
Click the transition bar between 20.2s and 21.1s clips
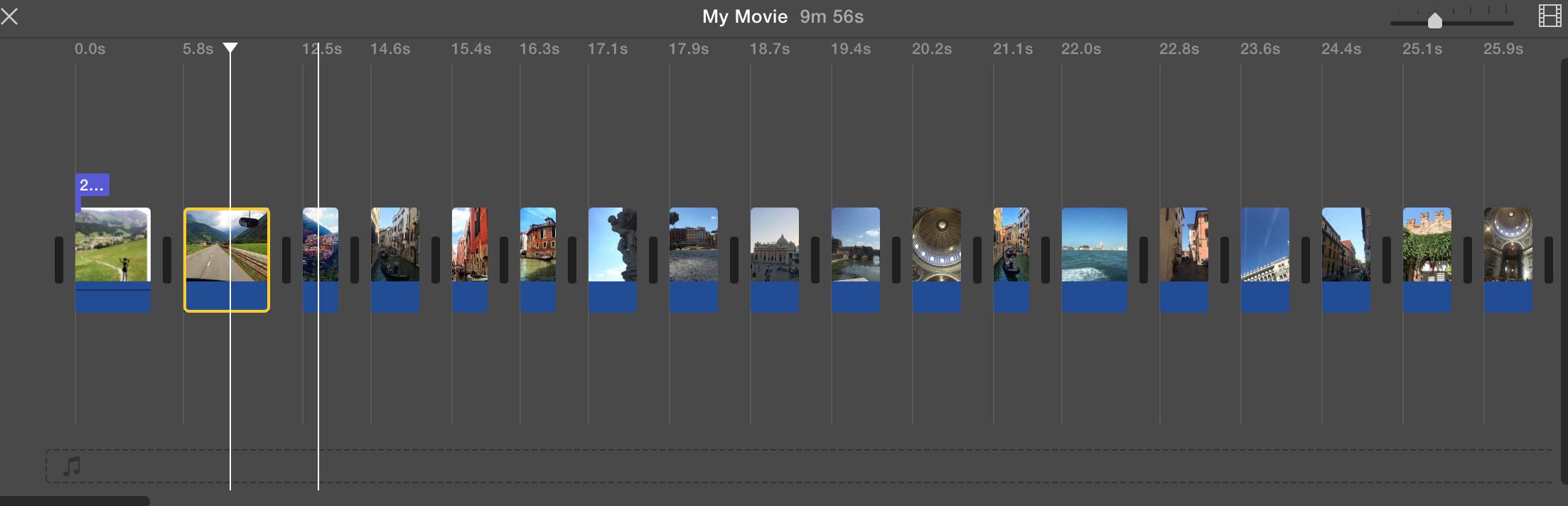tap(977, 260)
